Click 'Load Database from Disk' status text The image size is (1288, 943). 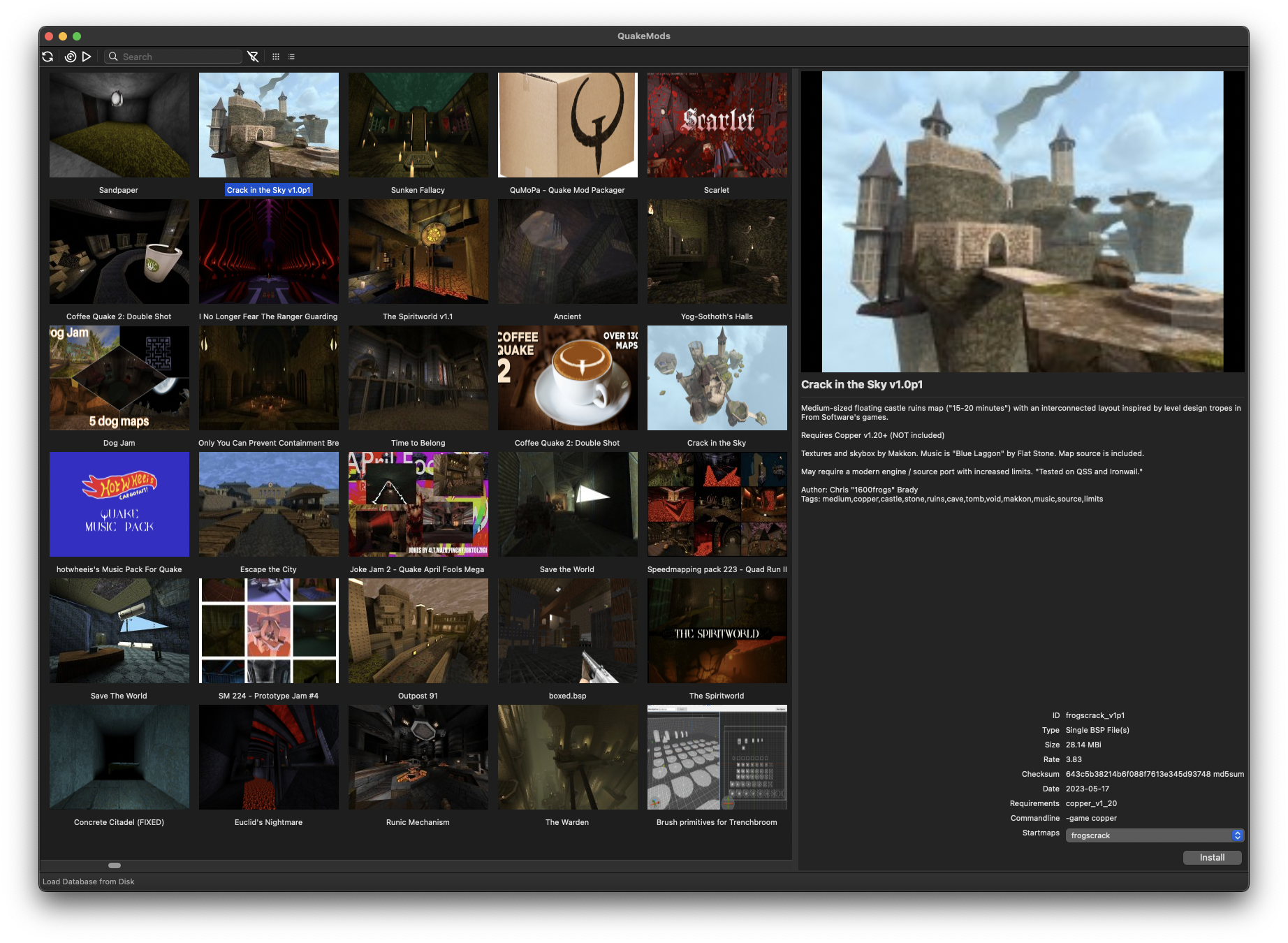[89, 882]
